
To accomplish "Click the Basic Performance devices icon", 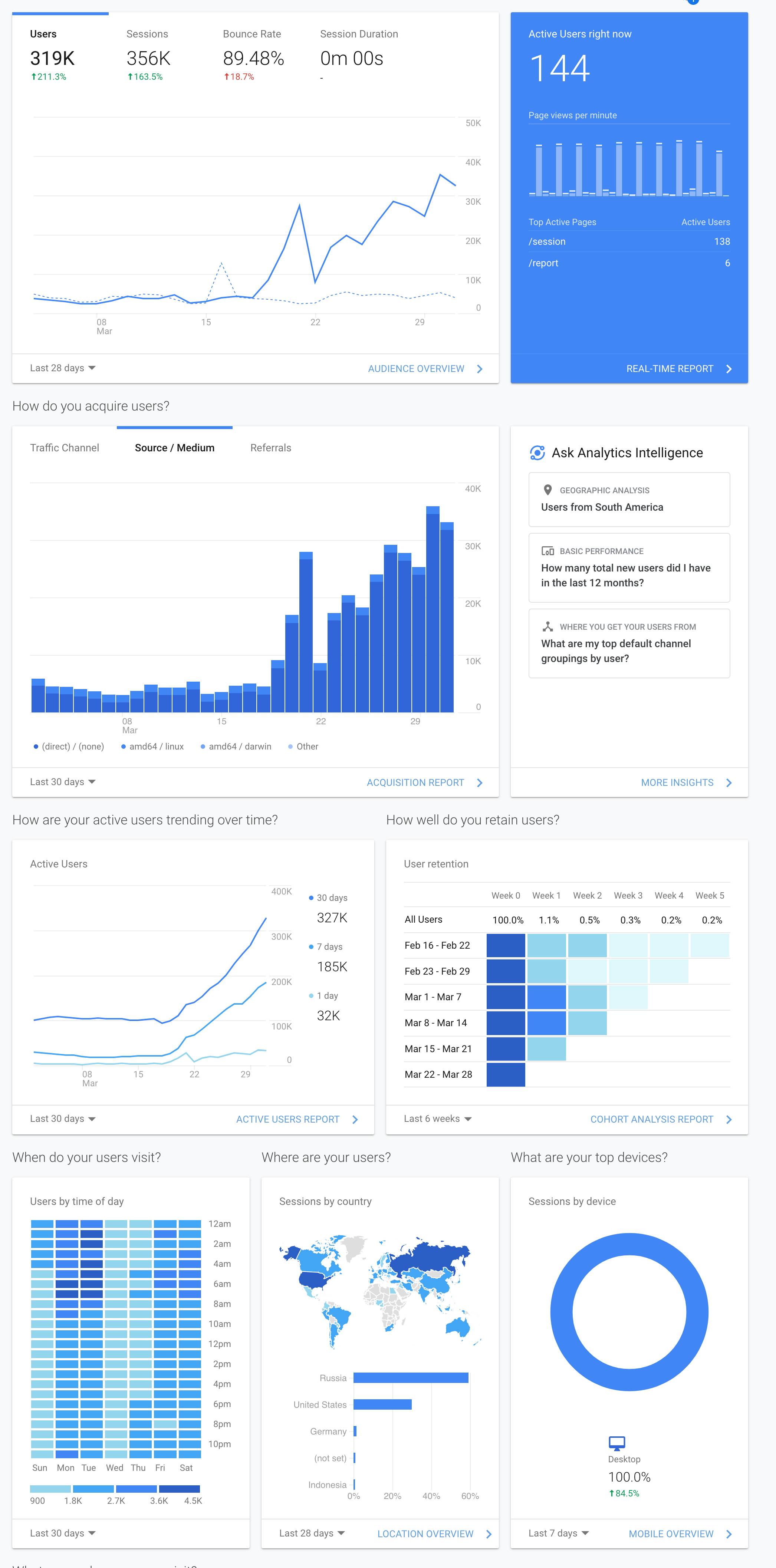I will tap(547, 551).
